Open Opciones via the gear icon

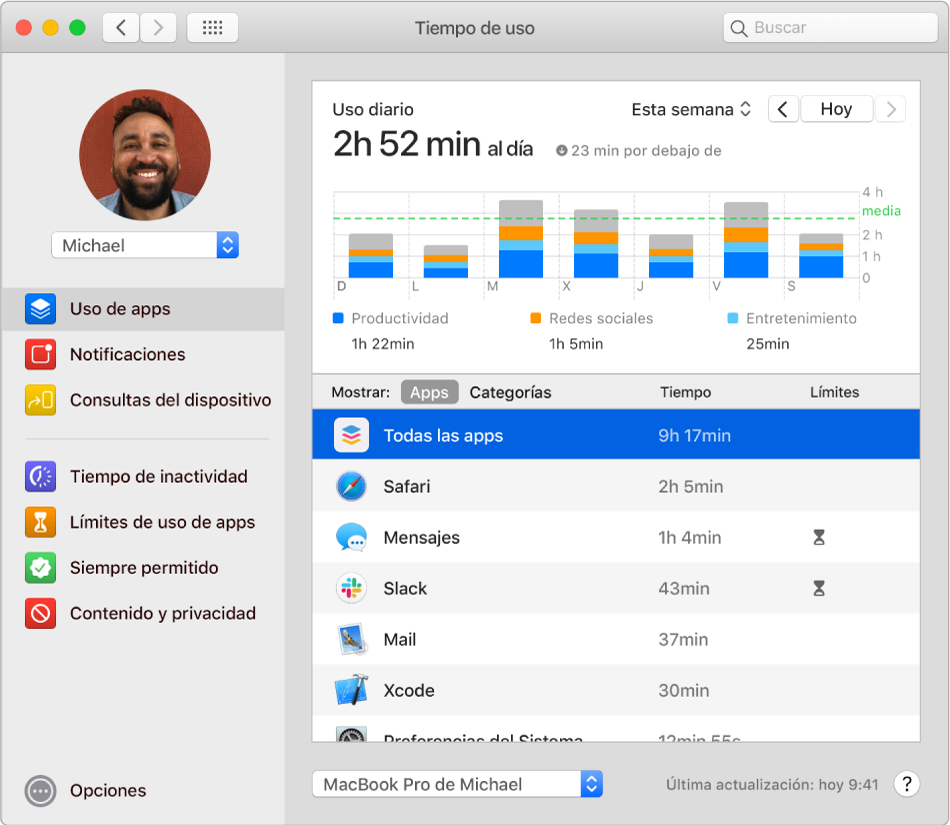click(38, 791)
